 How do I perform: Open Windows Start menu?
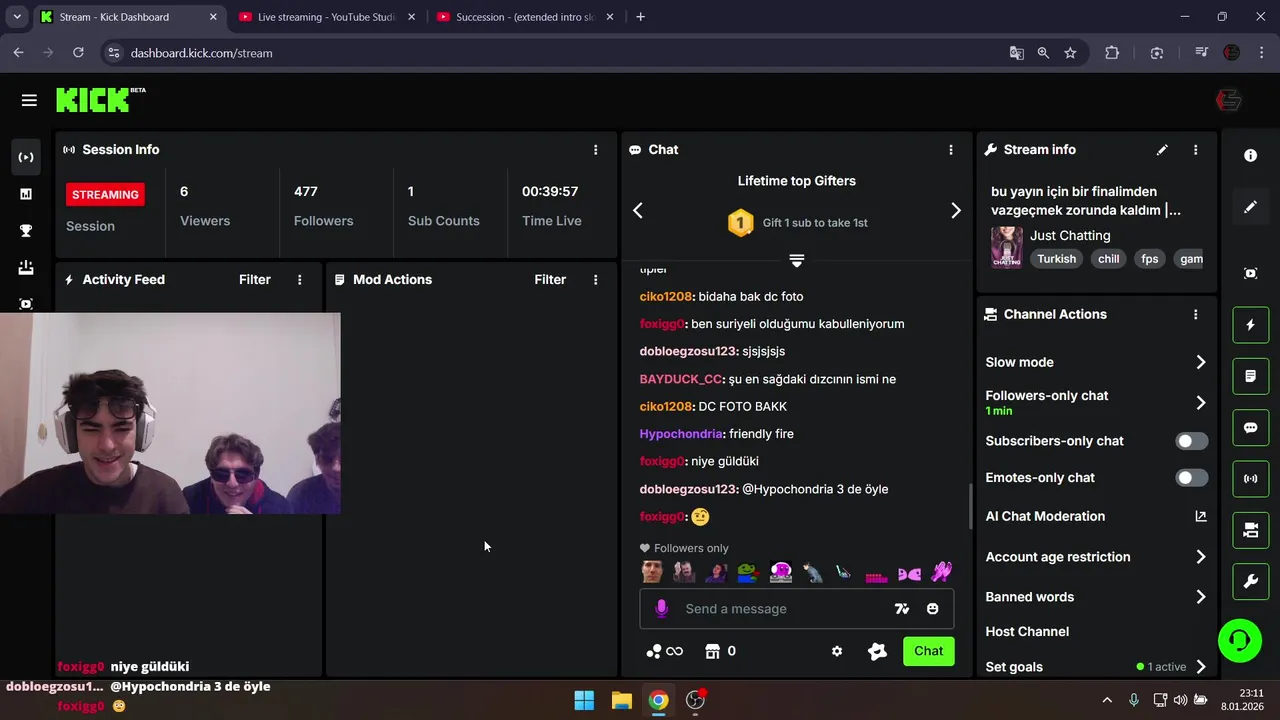584,700
